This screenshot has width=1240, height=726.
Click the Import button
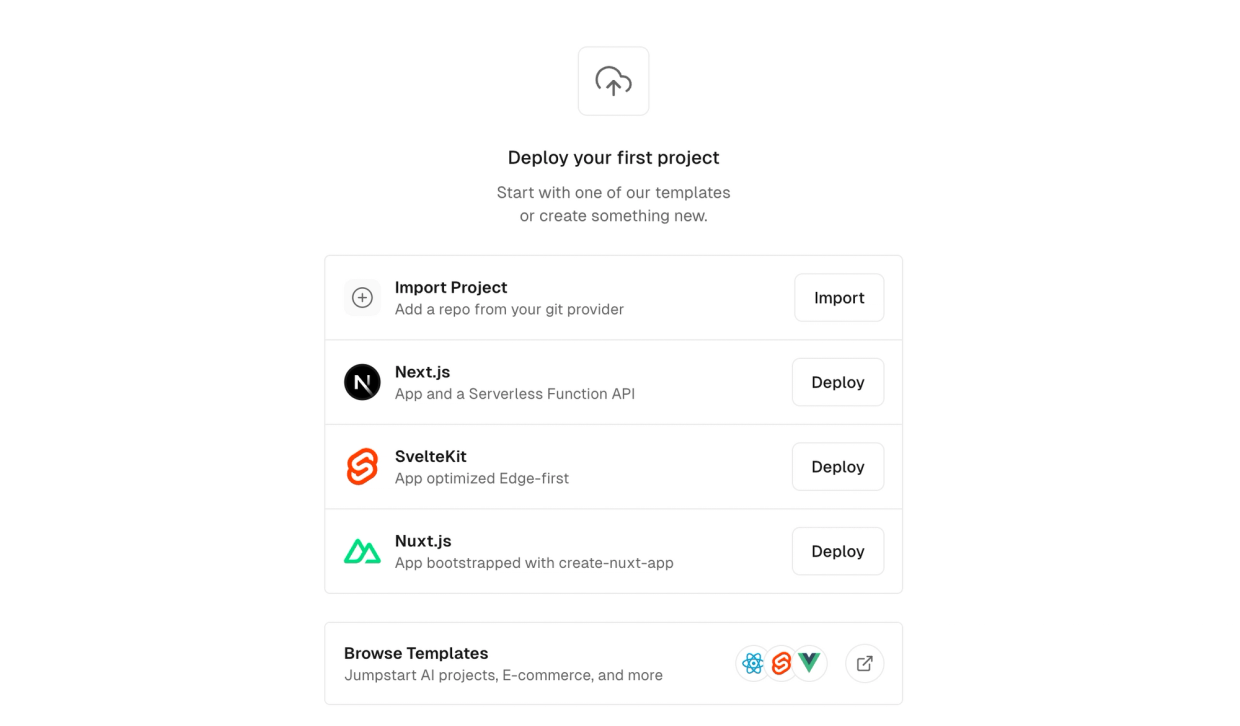pyautogui.click(x=839, y=297)
